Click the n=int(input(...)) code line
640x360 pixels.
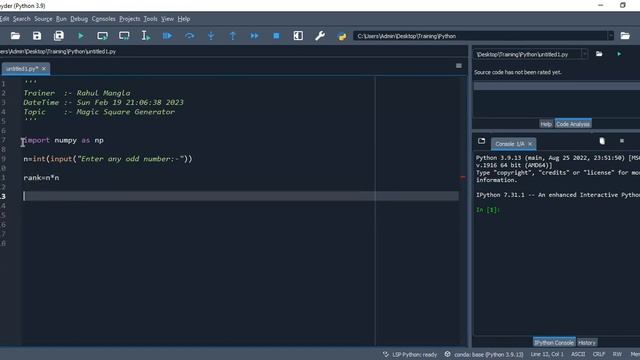(x=108, y=159)
